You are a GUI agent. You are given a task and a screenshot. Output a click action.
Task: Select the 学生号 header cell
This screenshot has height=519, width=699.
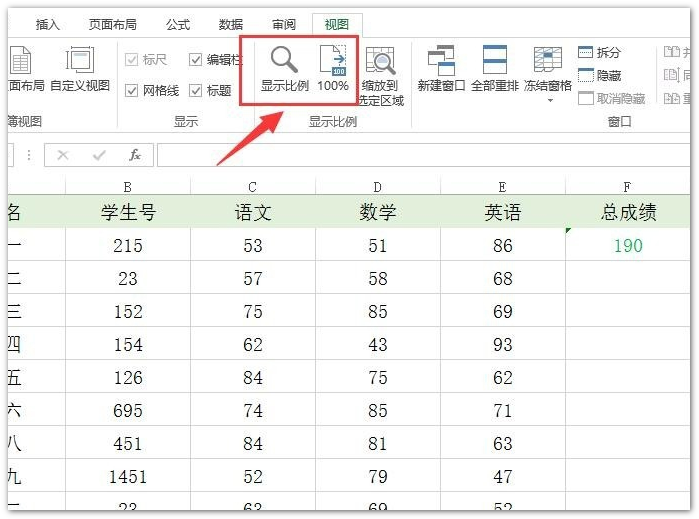(x=128, y=212)
